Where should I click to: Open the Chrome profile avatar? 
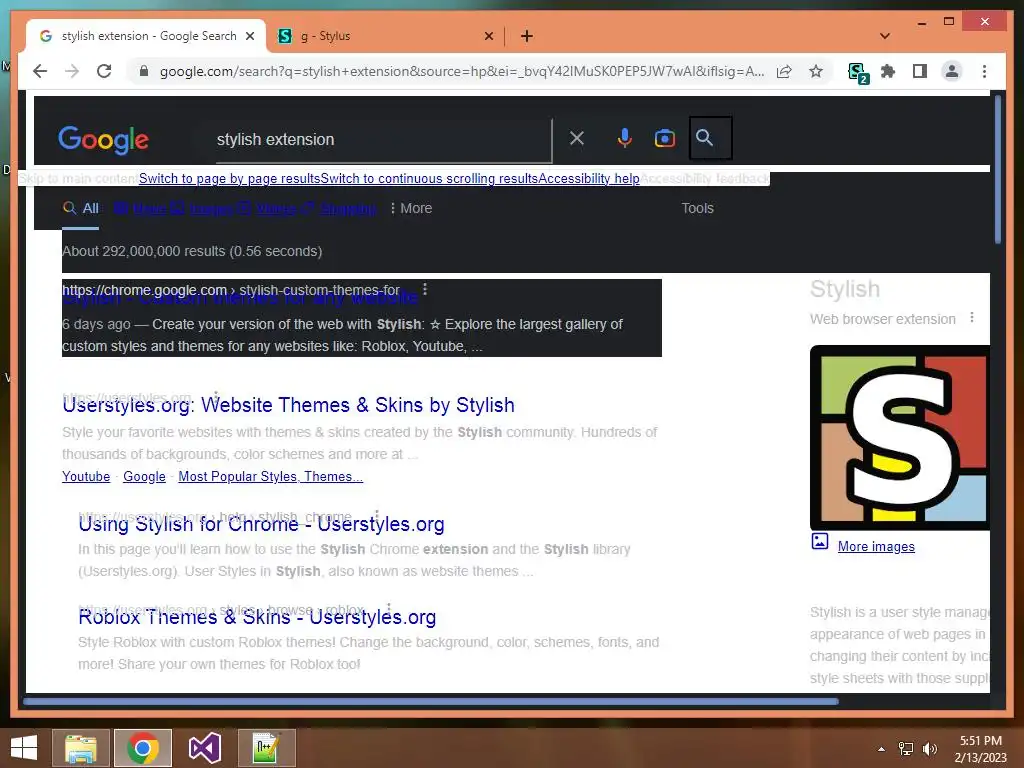pyautogui.click(x=952, y=71)
